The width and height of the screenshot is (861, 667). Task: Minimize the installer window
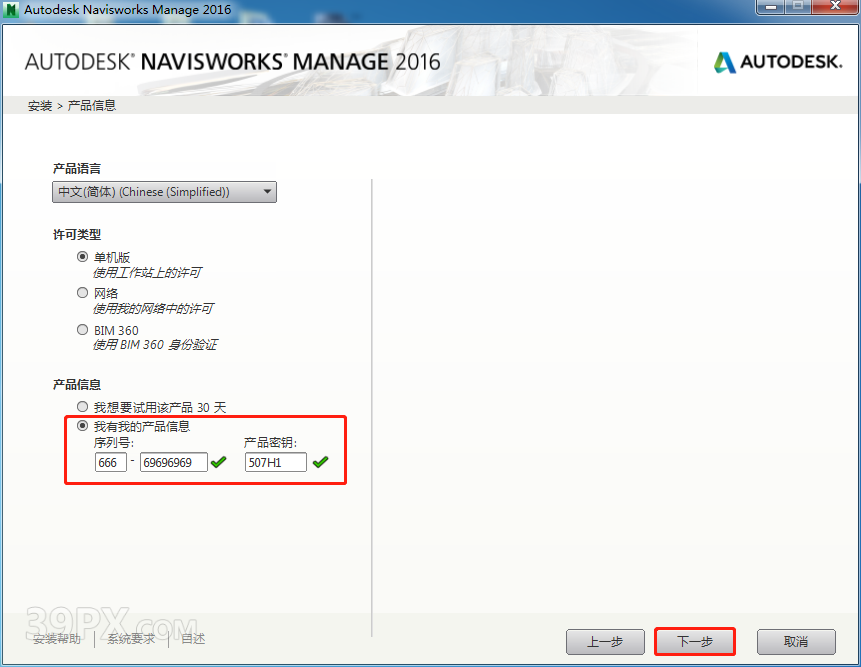tap(769, 8)
